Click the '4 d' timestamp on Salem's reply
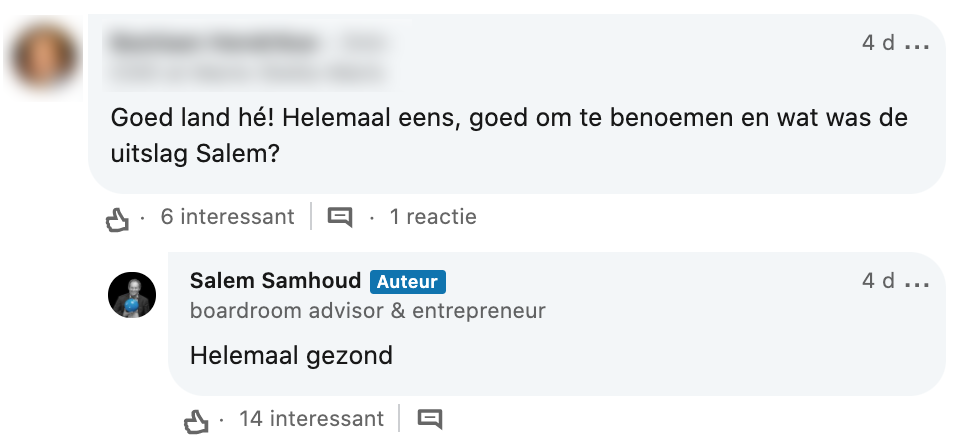Viewport: 964px width, 442px height. (878, 282)
